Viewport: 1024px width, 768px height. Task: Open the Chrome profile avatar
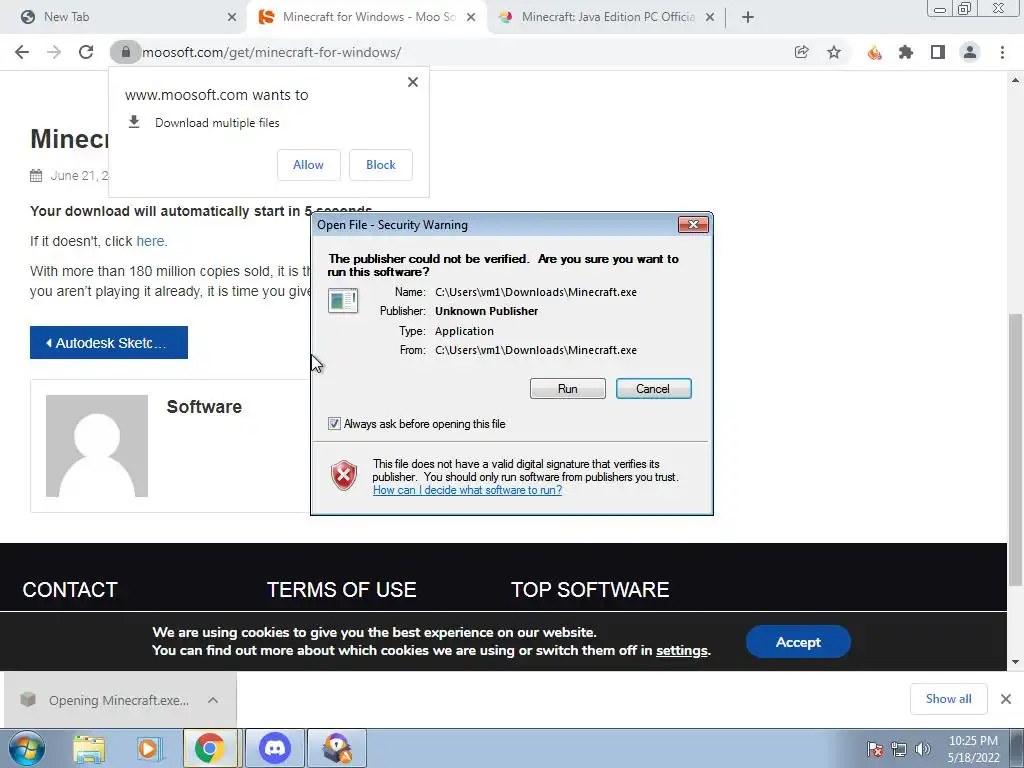970,52
